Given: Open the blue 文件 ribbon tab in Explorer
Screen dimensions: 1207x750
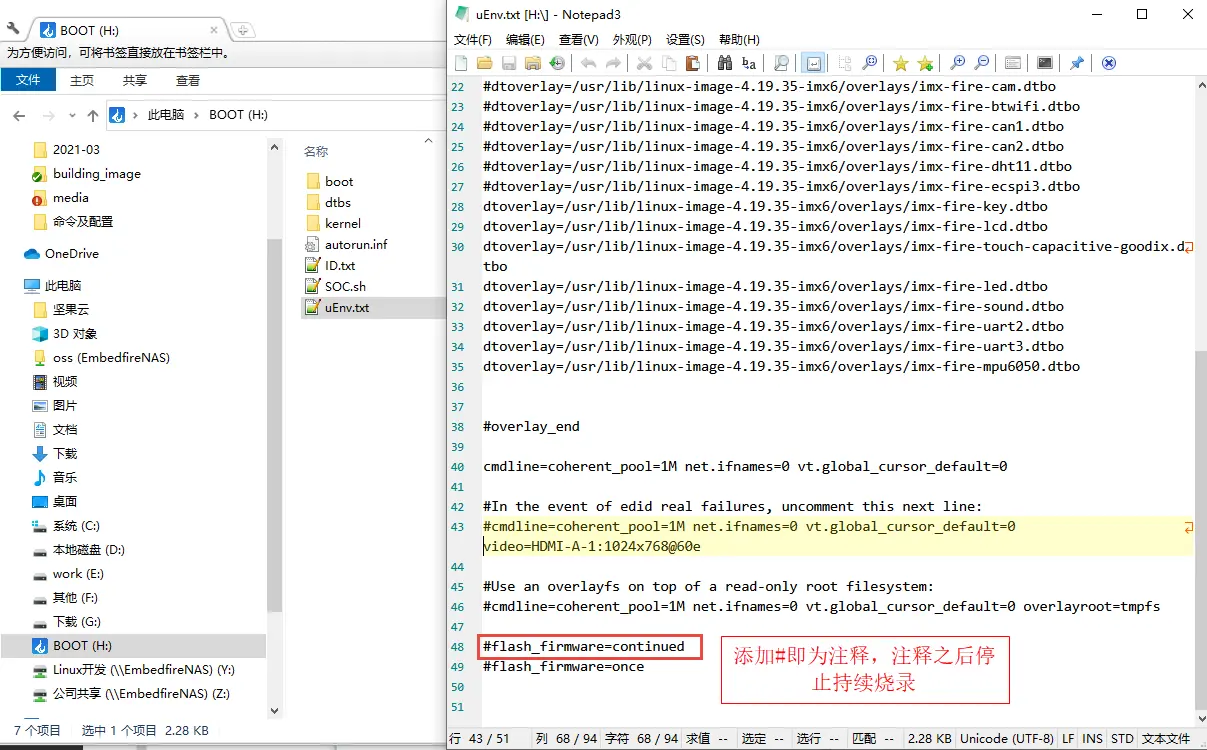Looking at the screenshot, I should [28, 80].
